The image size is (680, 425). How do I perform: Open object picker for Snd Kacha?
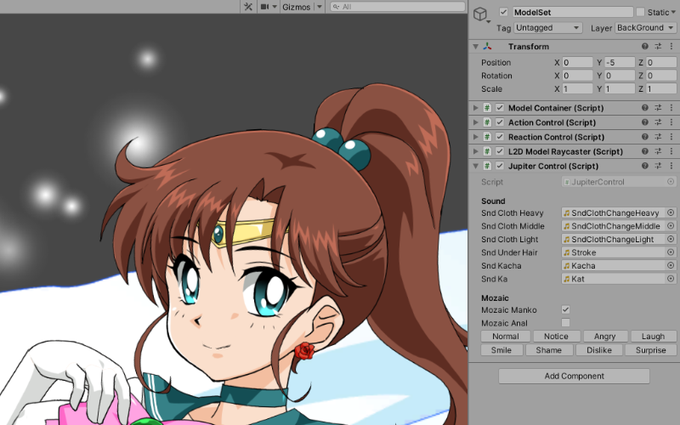[670, 265]
